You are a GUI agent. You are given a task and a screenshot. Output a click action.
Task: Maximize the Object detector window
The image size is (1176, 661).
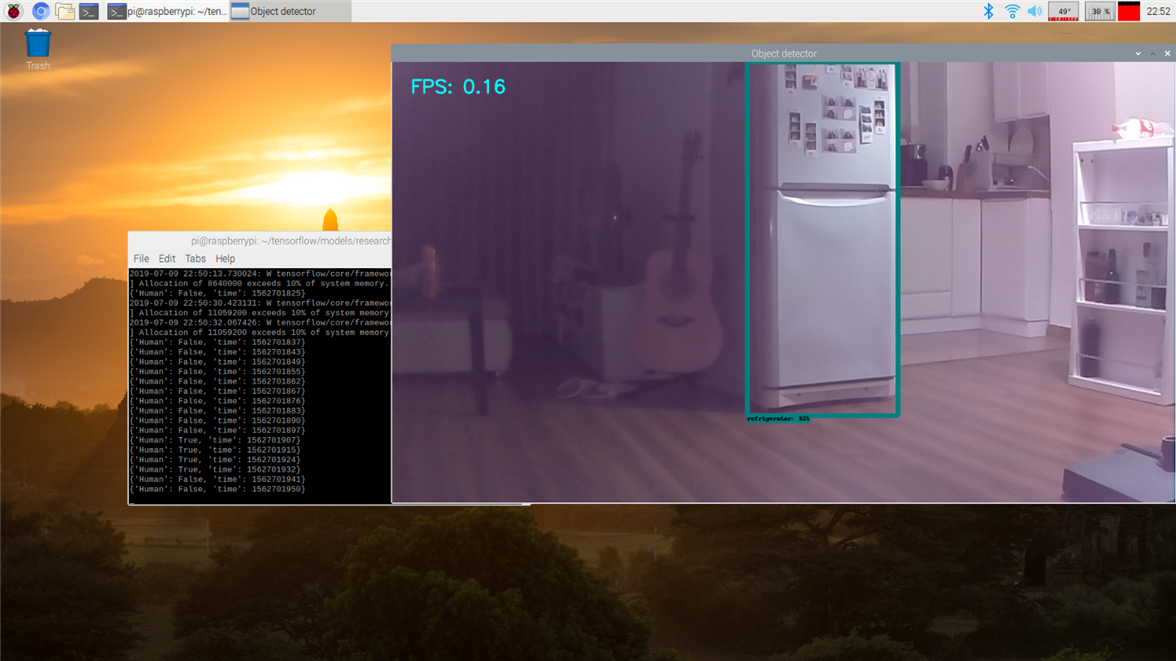pyautogui.click(x=1153, y=53)
